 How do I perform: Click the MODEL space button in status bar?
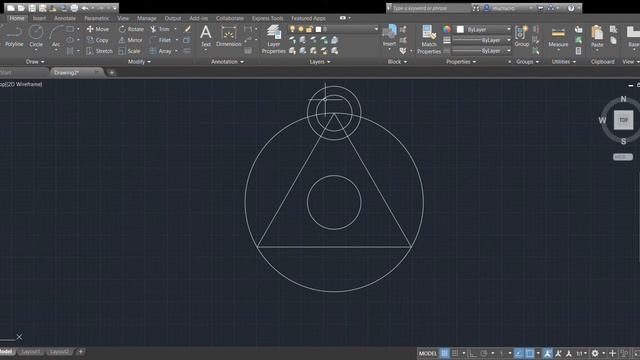[427, 353]
